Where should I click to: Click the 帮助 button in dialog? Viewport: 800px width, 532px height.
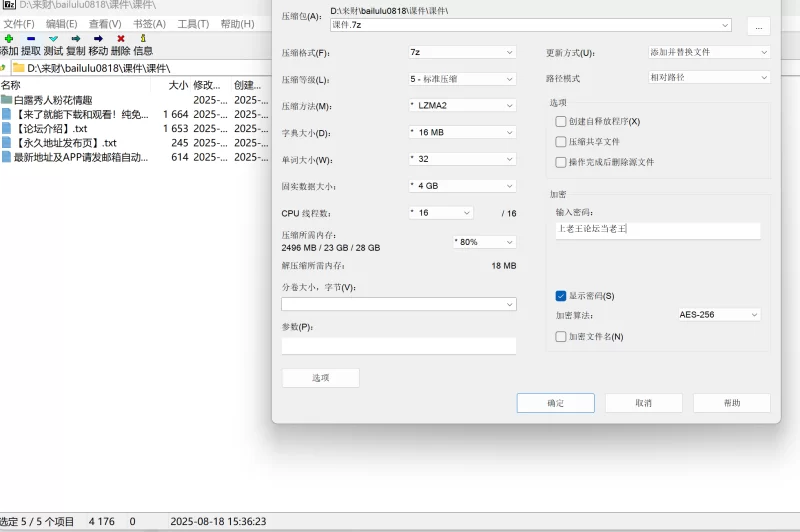732,403
